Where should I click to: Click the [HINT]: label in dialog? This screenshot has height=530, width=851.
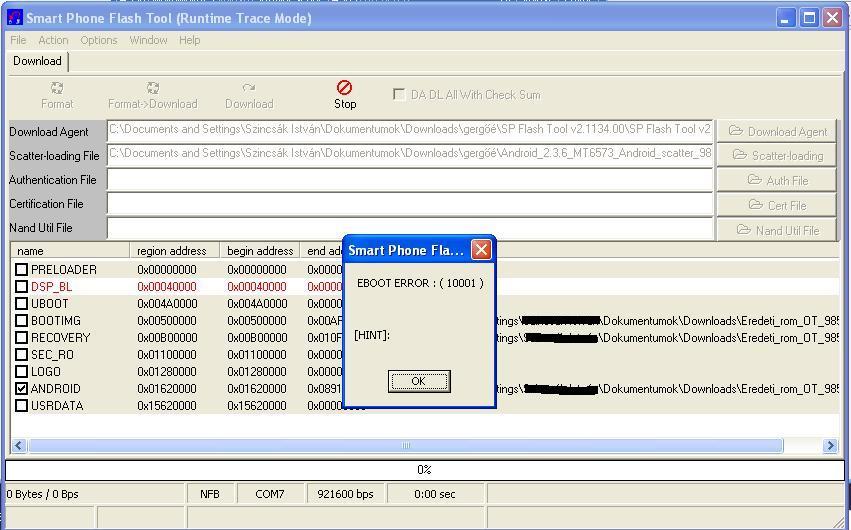[372, 335]
